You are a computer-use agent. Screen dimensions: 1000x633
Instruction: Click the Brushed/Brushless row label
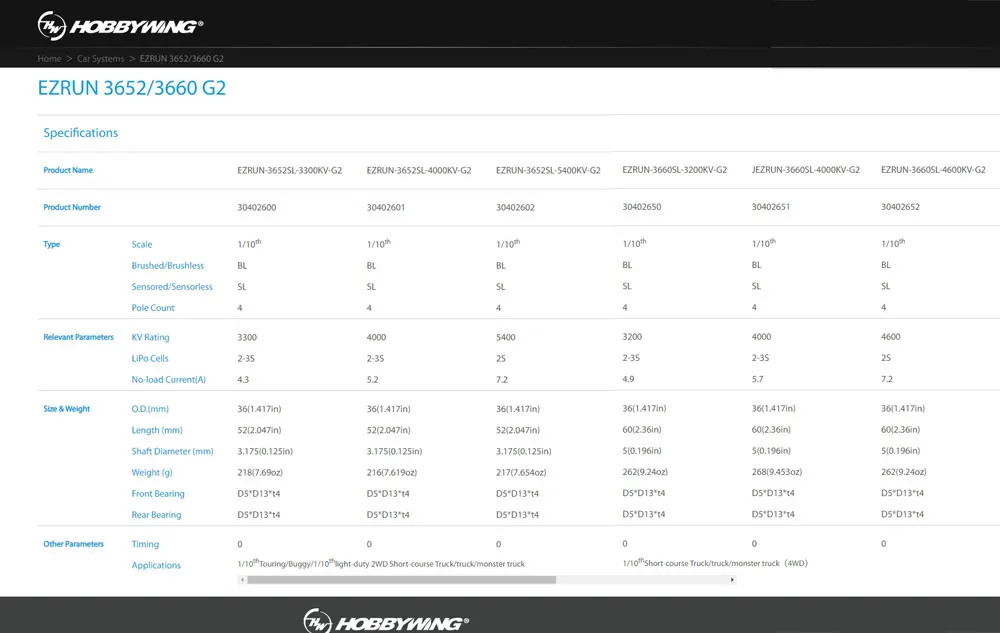168,265
